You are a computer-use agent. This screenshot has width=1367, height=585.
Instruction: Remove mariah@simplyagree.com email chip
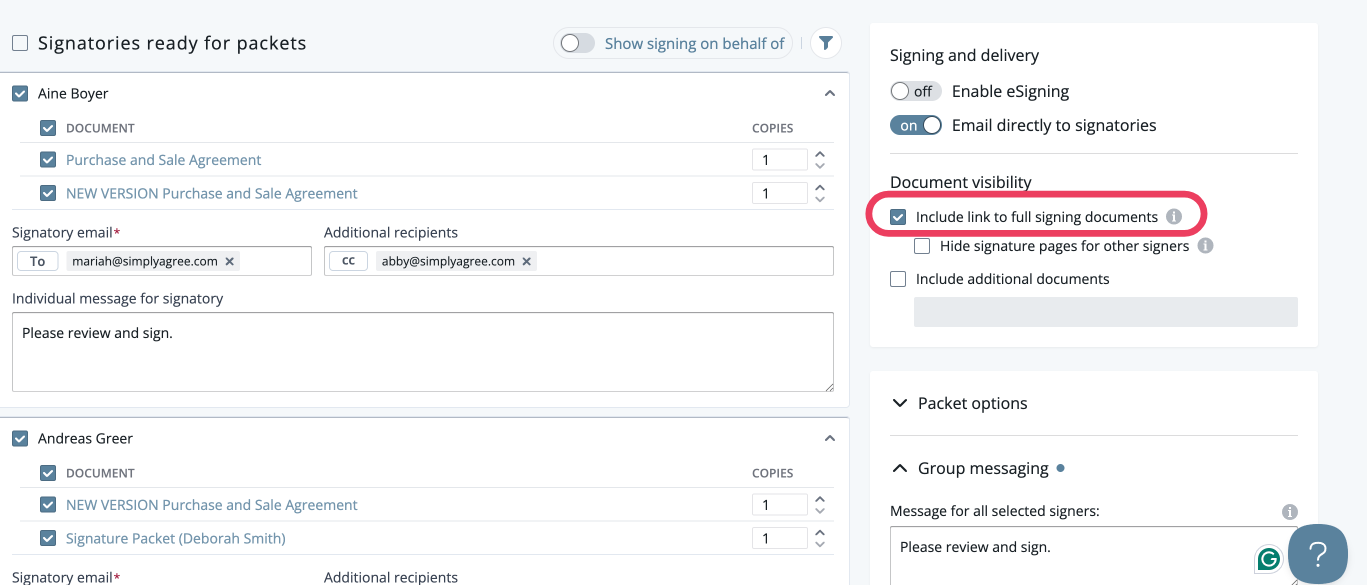[230, 261]
